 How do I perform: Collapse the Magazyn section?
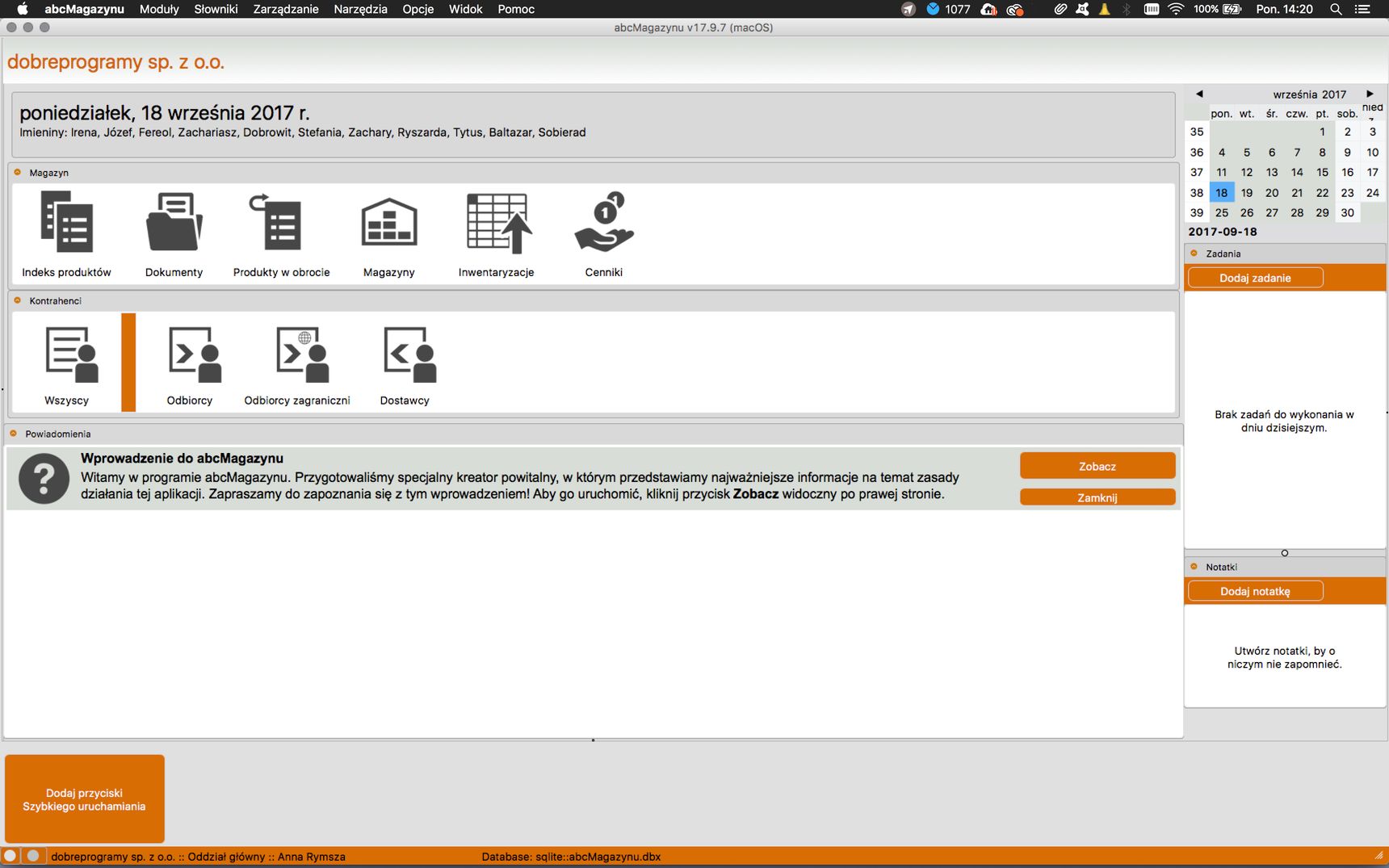tap(18, 172)
